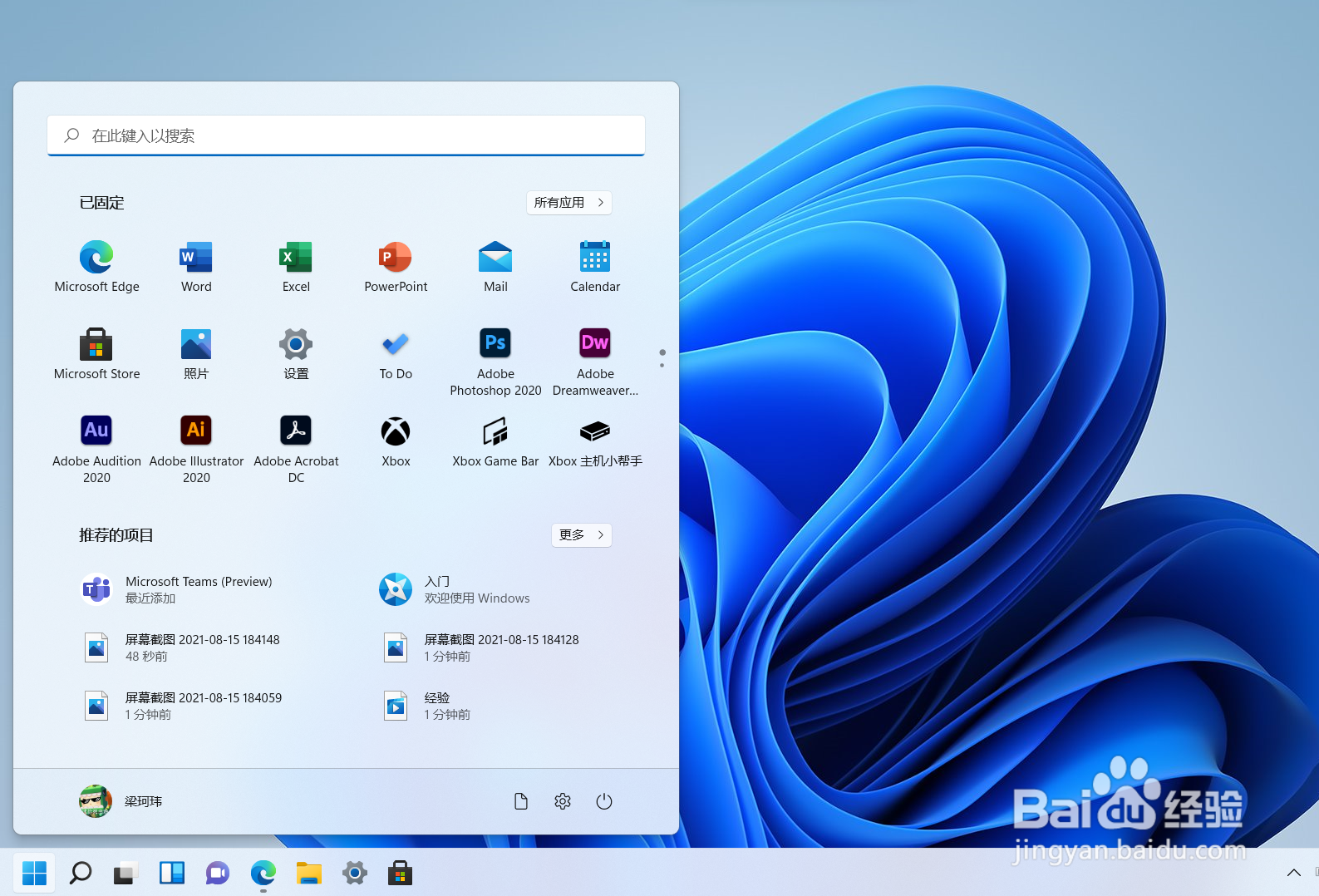Open Microsoft Edge from pinned apps
This screenshot has width=1319, height=896.
[x=96, y=267]
